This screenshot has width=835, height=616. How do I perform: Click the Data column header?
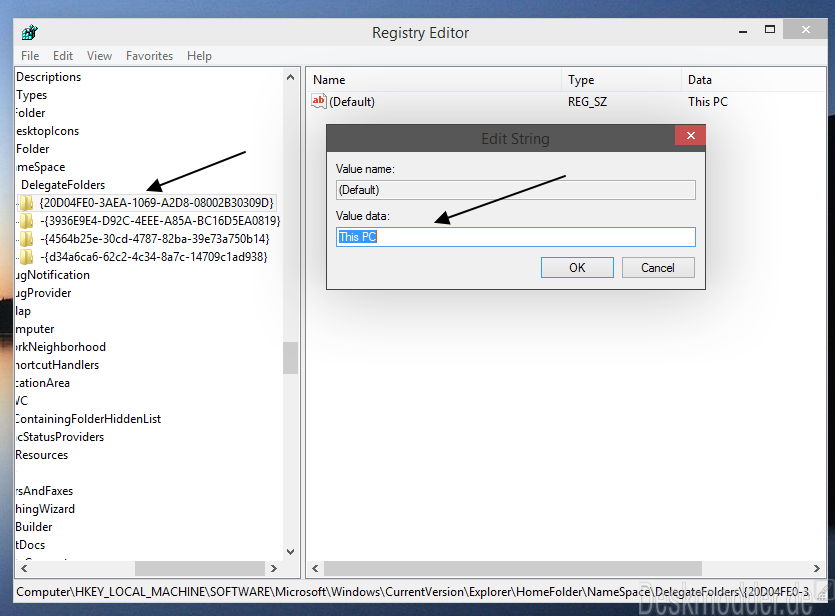coord(754,80)
